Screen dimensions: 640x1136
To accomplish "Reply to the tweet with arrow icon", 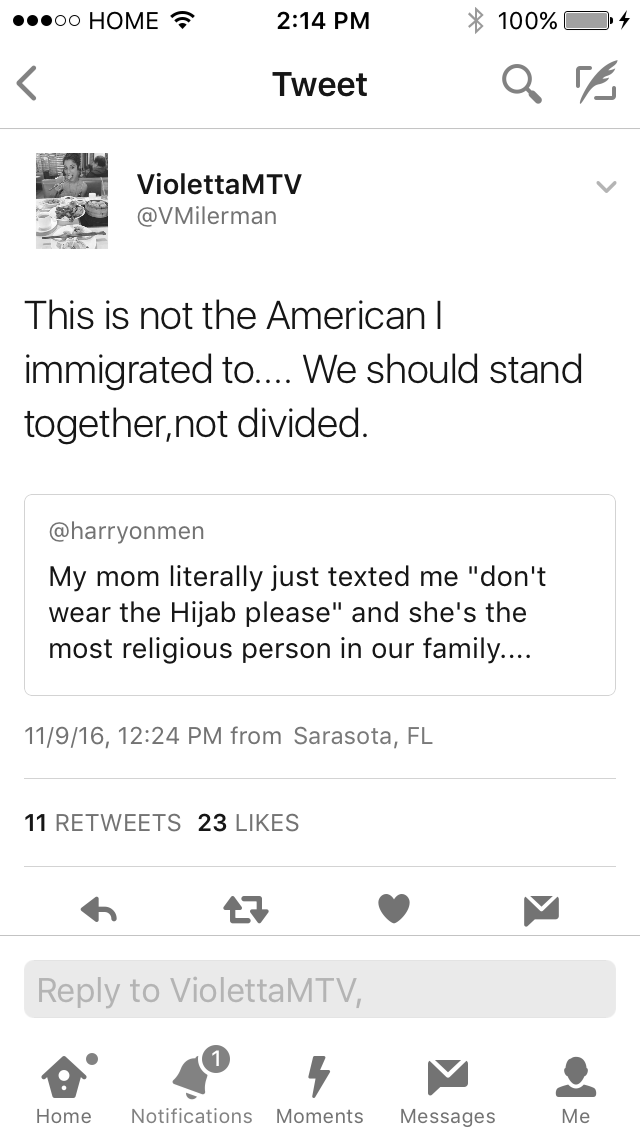I will 99,909.
